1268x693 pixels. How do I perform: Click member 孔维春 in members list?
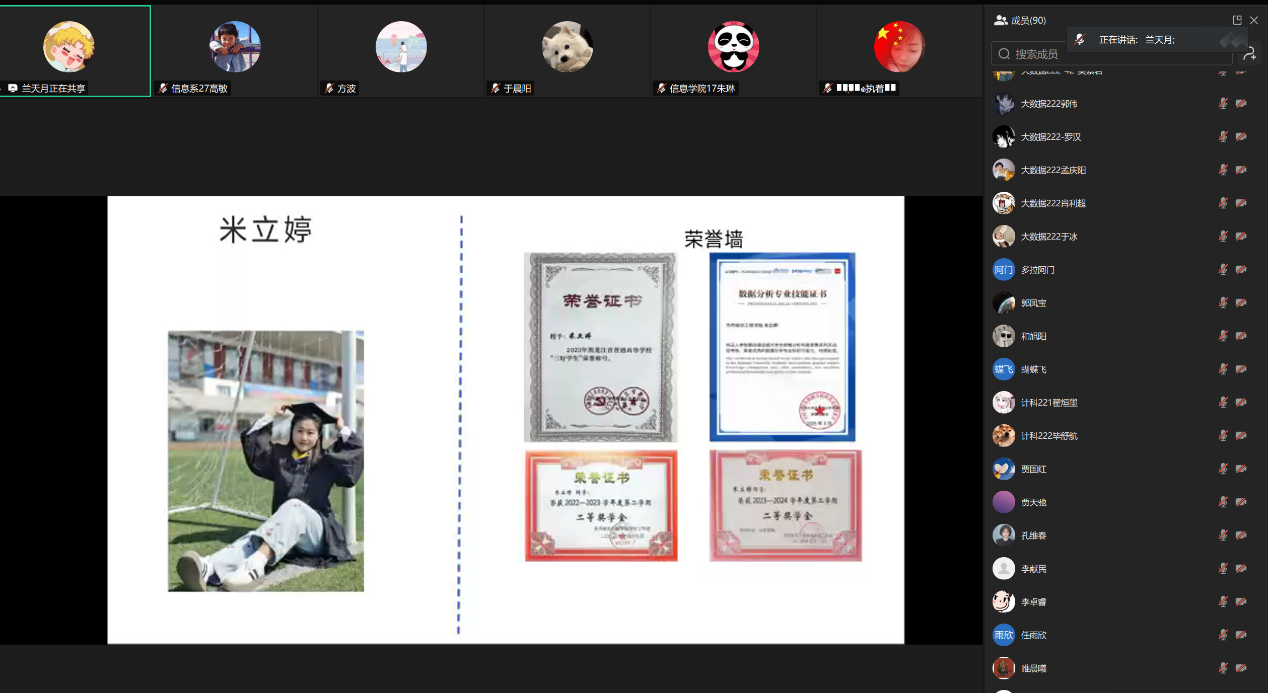pos(1033,536)
